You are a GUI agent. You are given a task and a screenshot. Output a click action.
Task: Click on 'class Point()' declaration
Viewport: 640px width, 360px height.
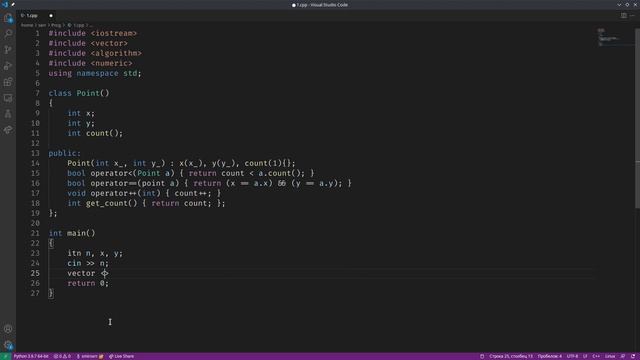pyautogui.click(x=79, y=93)
